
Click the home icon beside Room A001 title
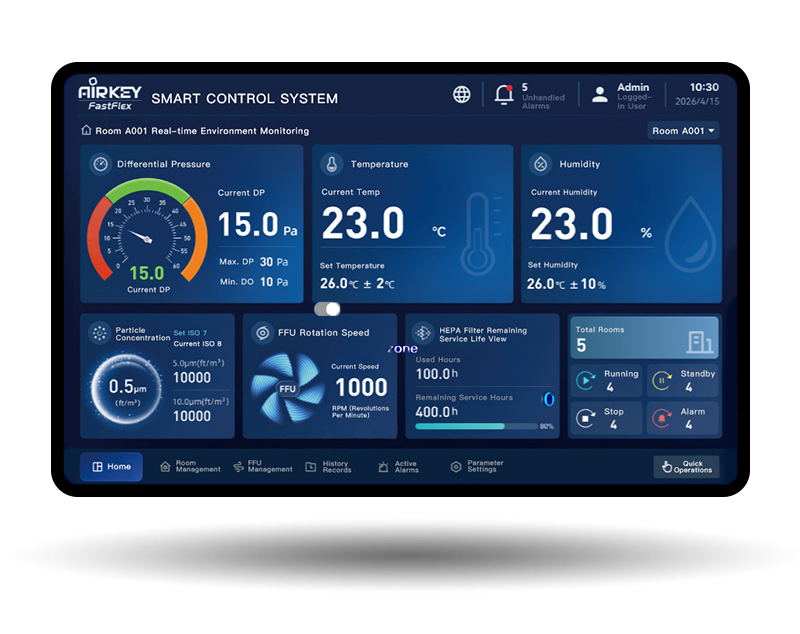click(x=86, y=131)
